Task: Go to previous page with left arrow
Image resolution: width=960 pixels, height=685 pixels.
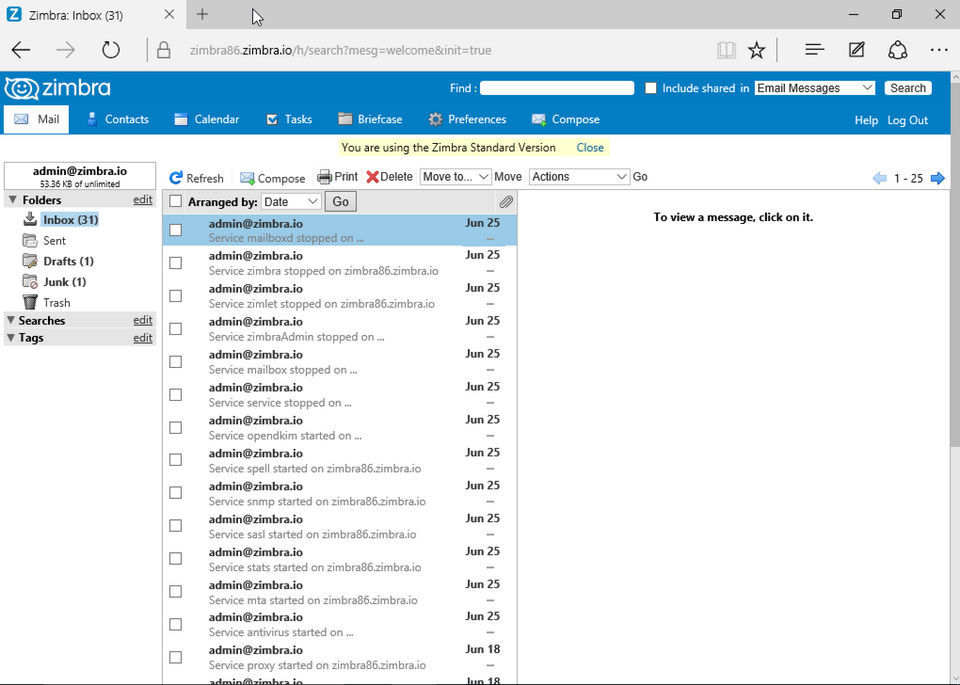Action: (879, 178)
